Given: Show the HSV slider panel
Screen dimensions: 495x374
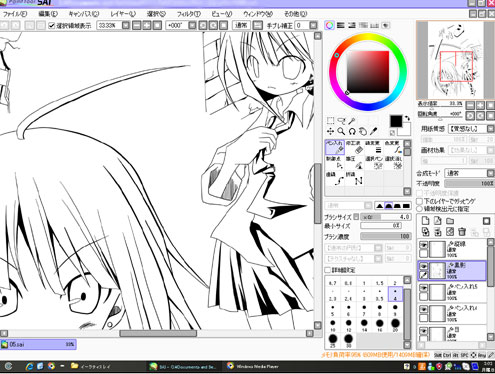Looking at the screenshot, I should pyautogui.click(x=352, y=25).
